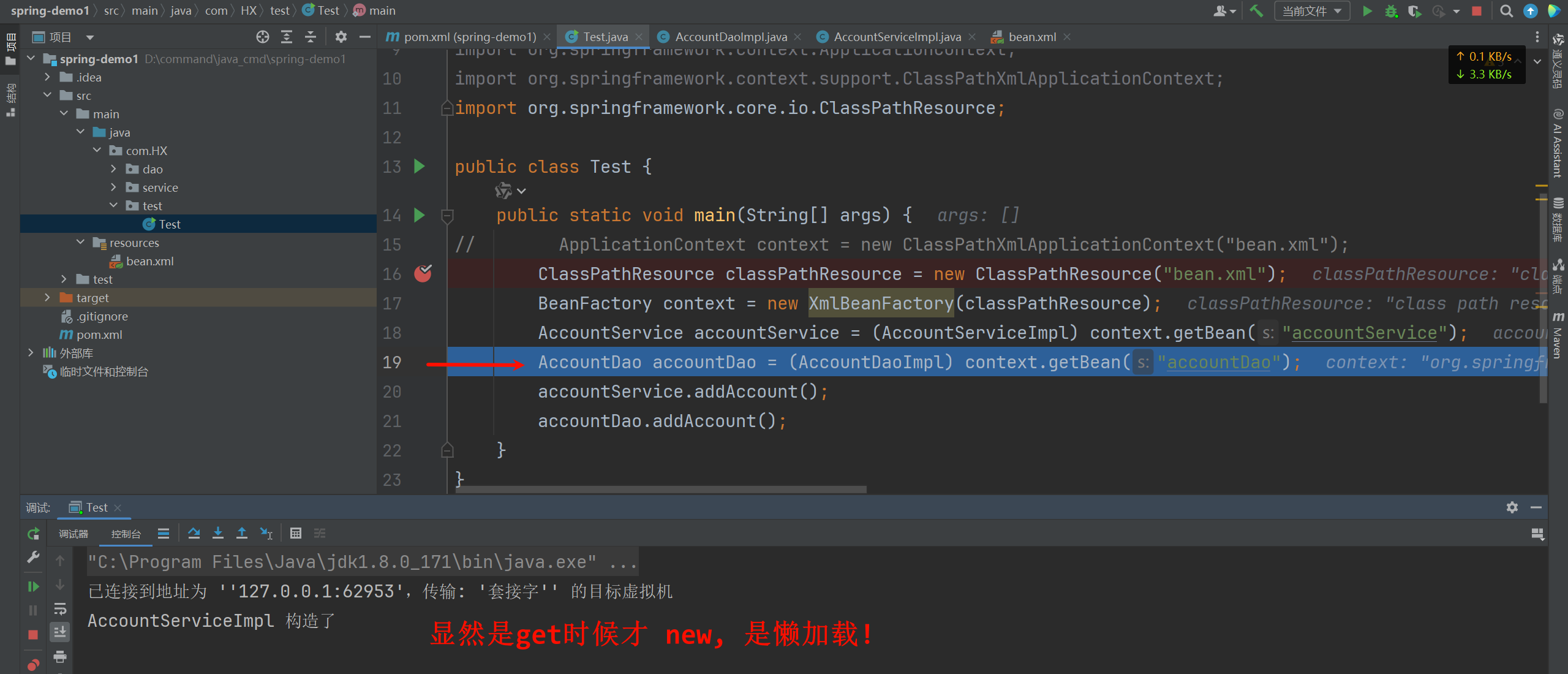Click the build hammer icon in the top toolbar
1568x674 pixels.
pyautogui.click(x=1256, y=11)
